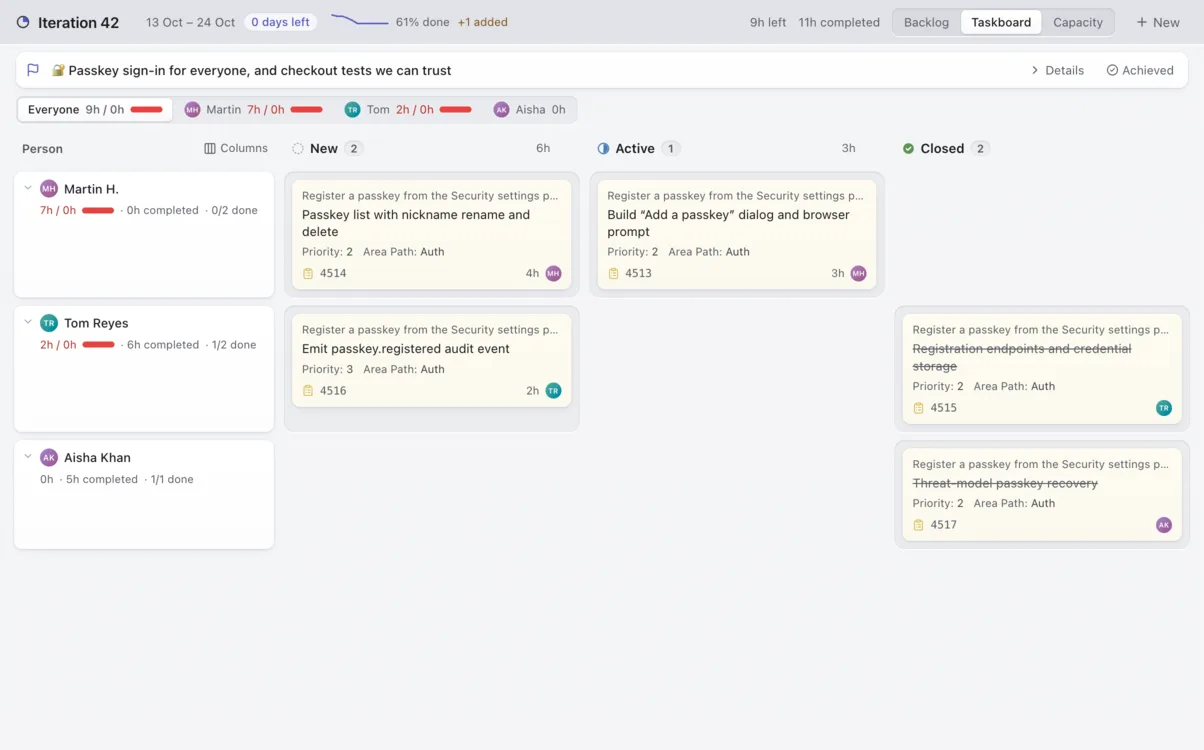The width and height of the screenshot is (1204, 750).
Task: Click New column count badge 2
Action: point(354,148)
